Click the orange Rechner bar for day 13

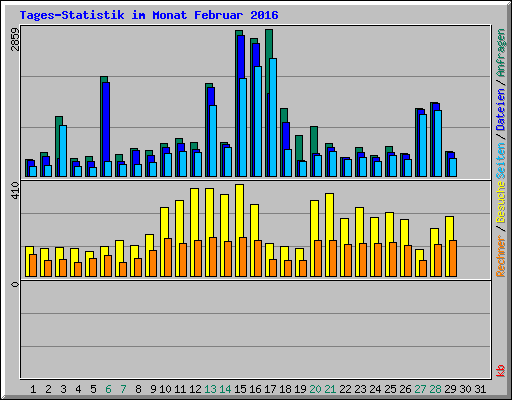pyautogui.click(x=213, y=257)
